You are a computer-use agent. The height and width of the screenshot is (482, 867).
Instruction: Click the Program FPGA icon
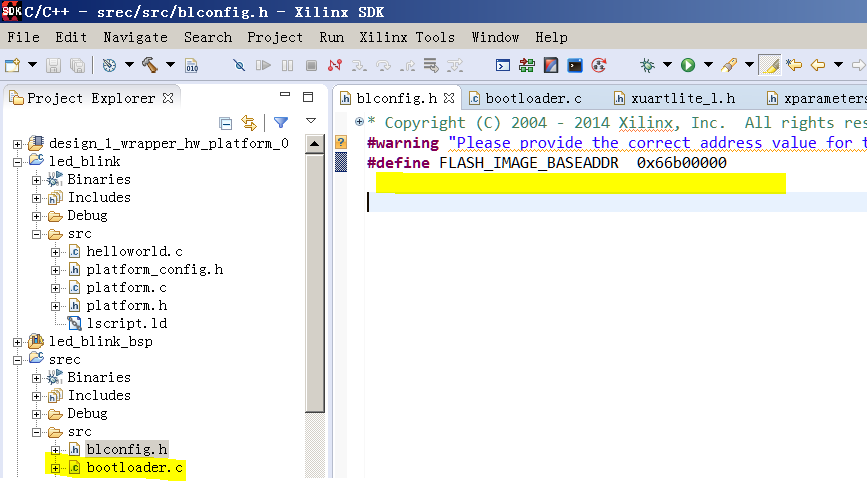(x=527, y=65)
